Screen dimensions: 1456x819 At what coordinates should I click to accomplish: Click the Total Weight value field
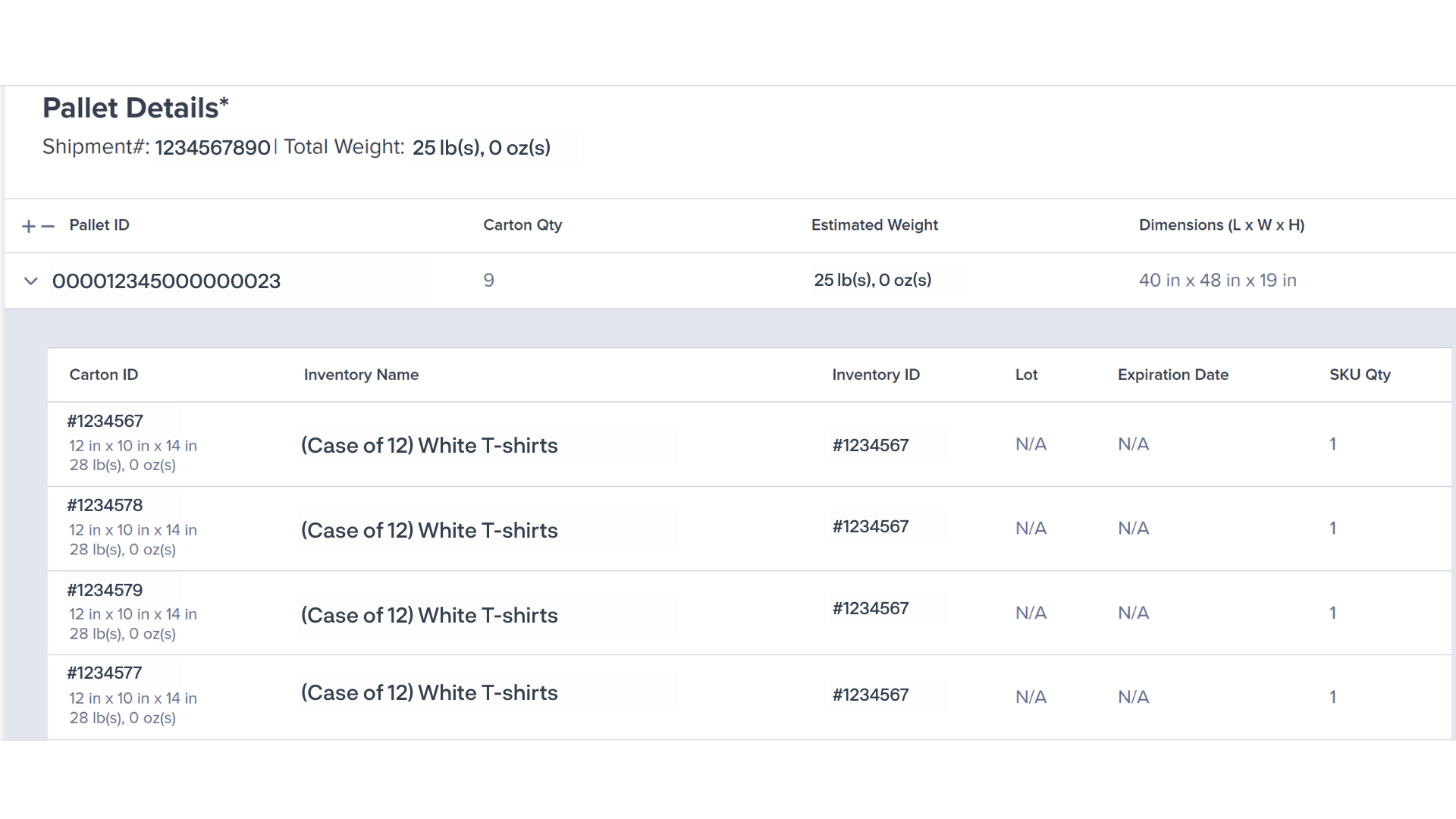point(482,147)
